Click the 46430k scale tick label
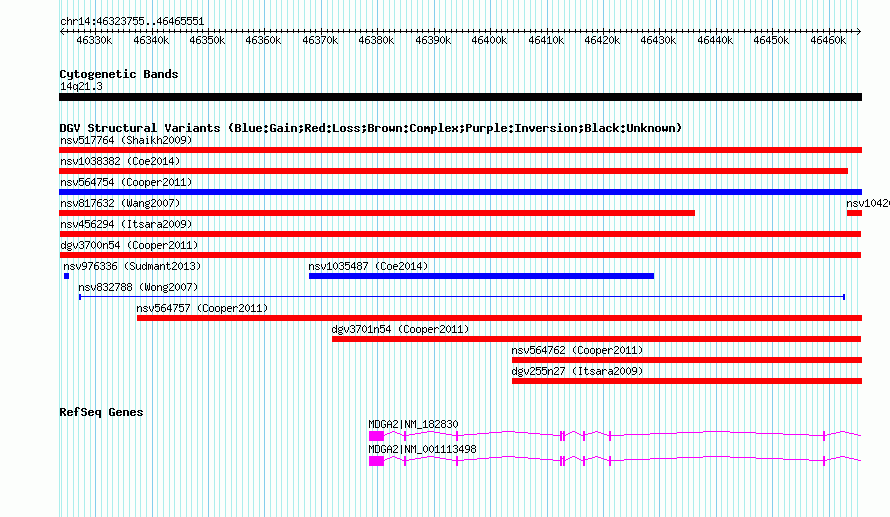 pyautogui.click(x=658, y=40)
